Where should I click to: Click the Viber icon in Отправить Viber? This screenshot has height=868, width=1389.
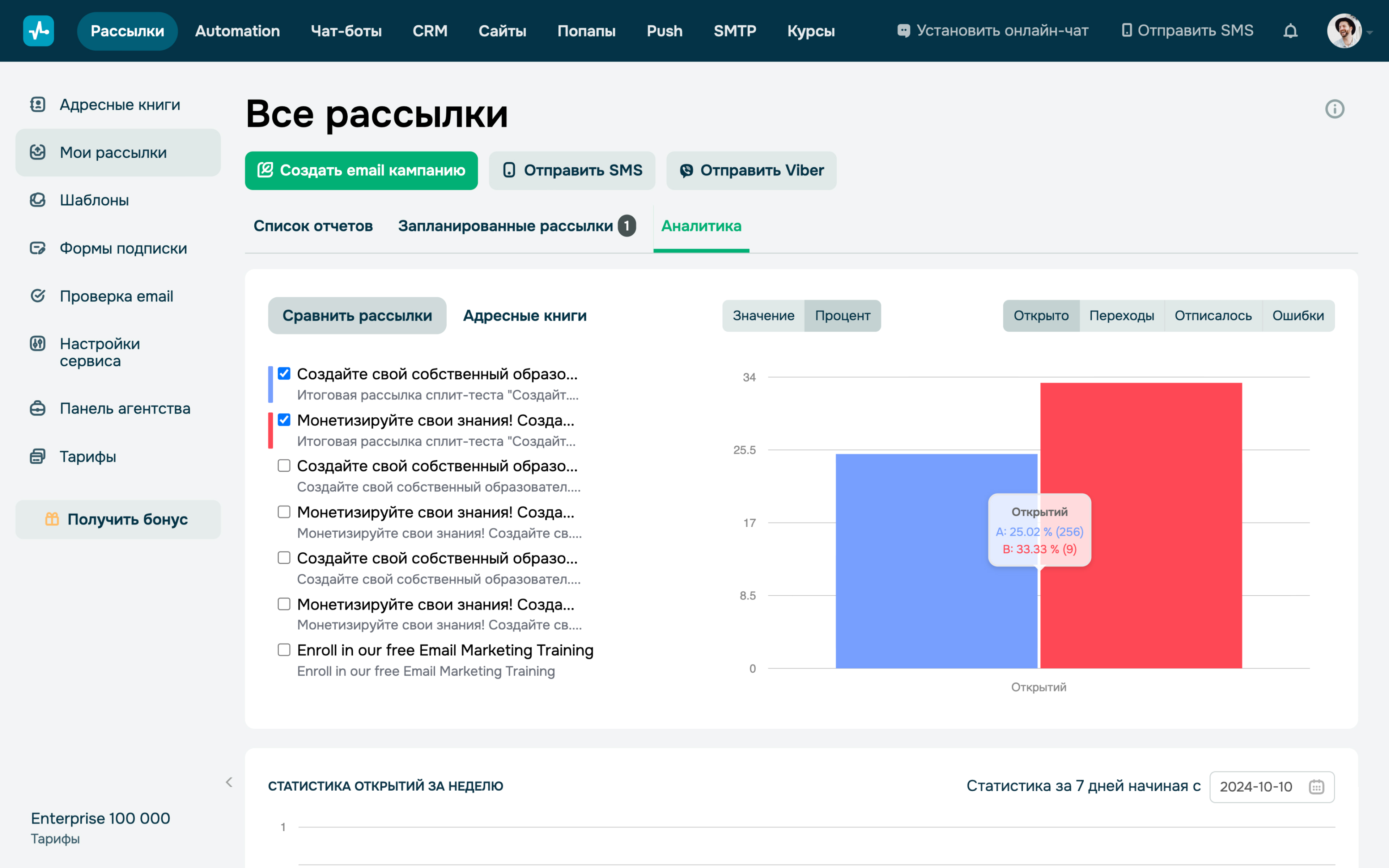tap(687, 170)
